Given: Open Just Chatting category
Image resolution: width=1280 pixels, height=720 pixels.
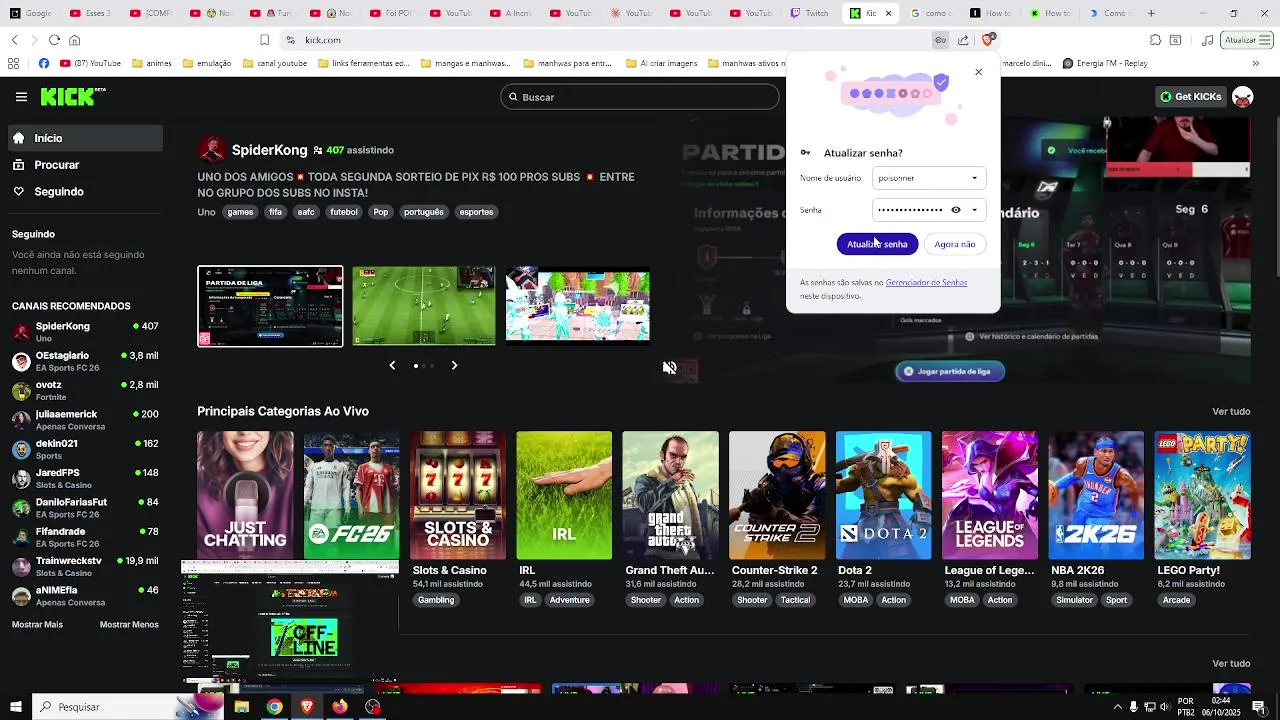Looking at the screenshot, I should tap(245, 495).
